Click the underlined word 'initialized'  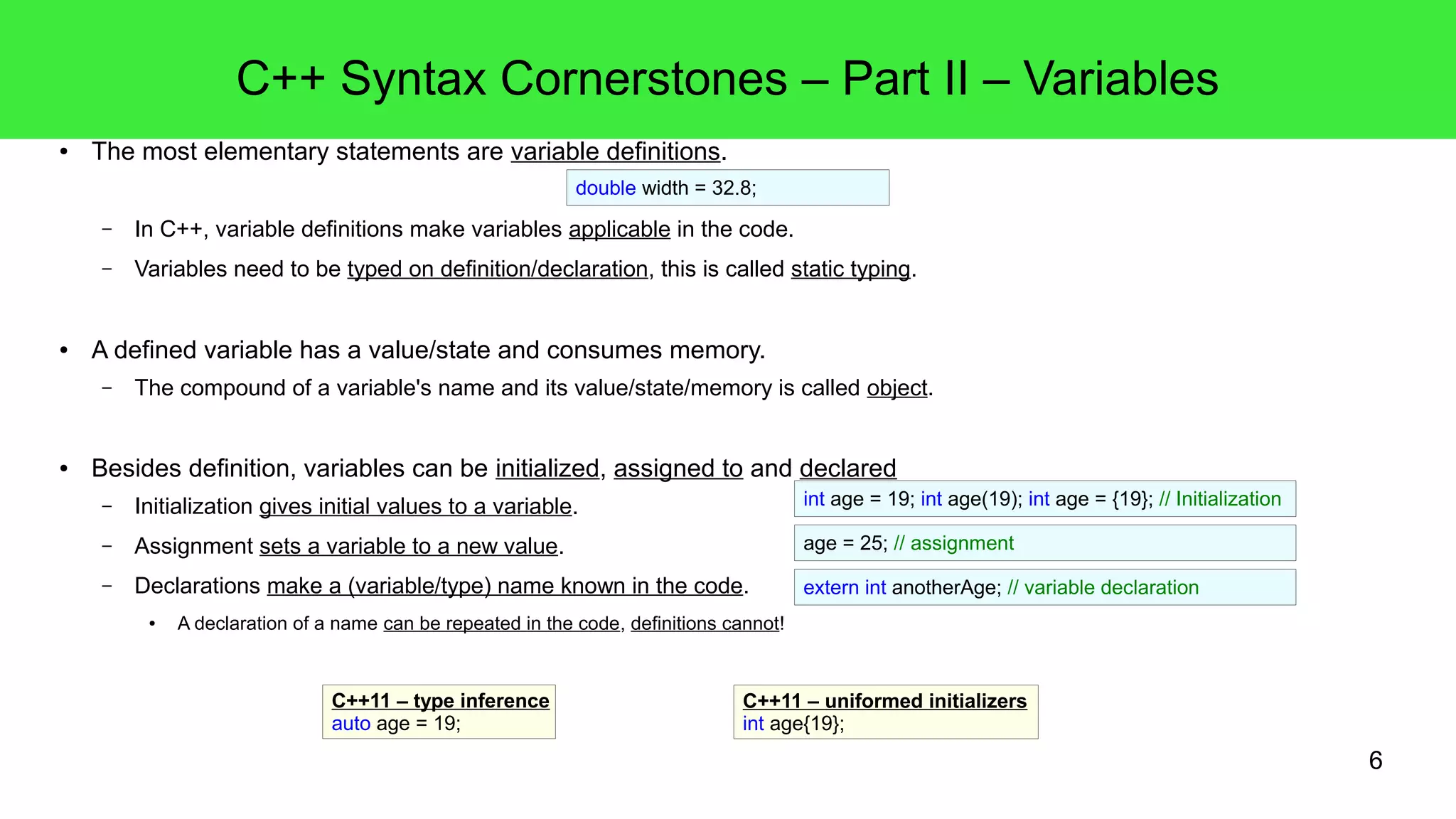point(547,469)
